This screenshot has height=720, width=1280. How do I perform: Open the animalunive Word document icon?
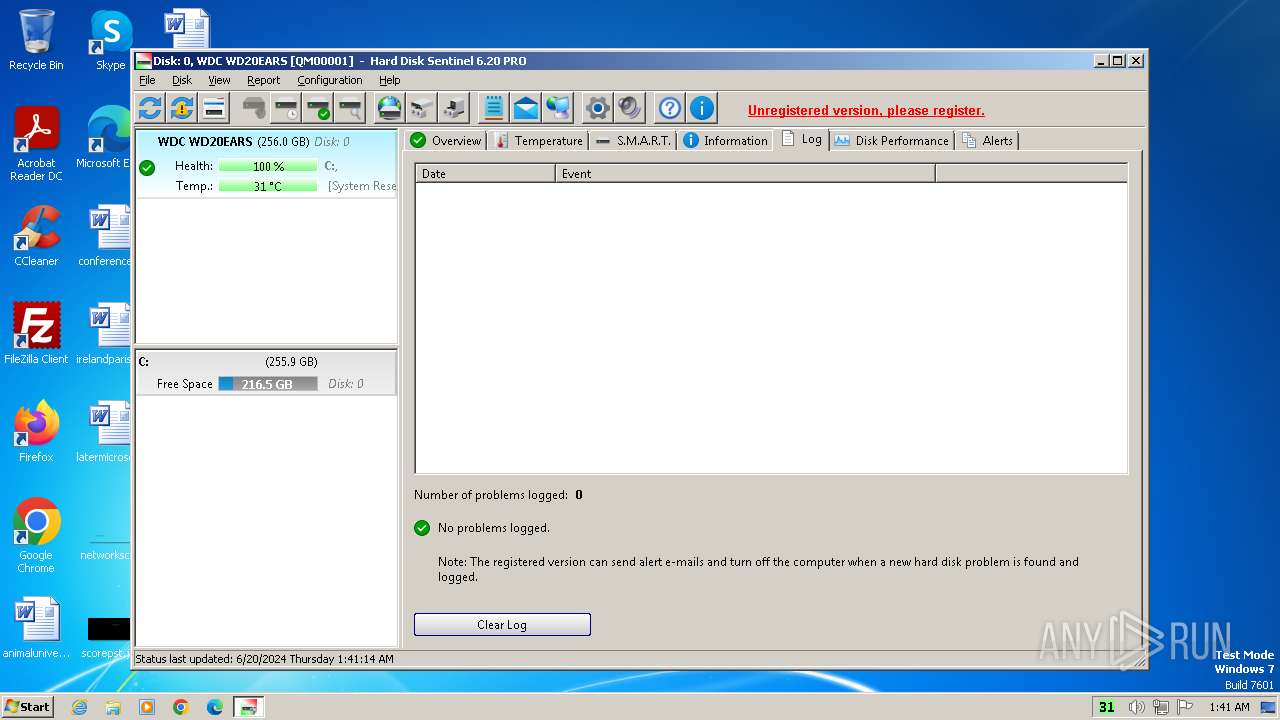pyautogui.click(x=36, y=628)
